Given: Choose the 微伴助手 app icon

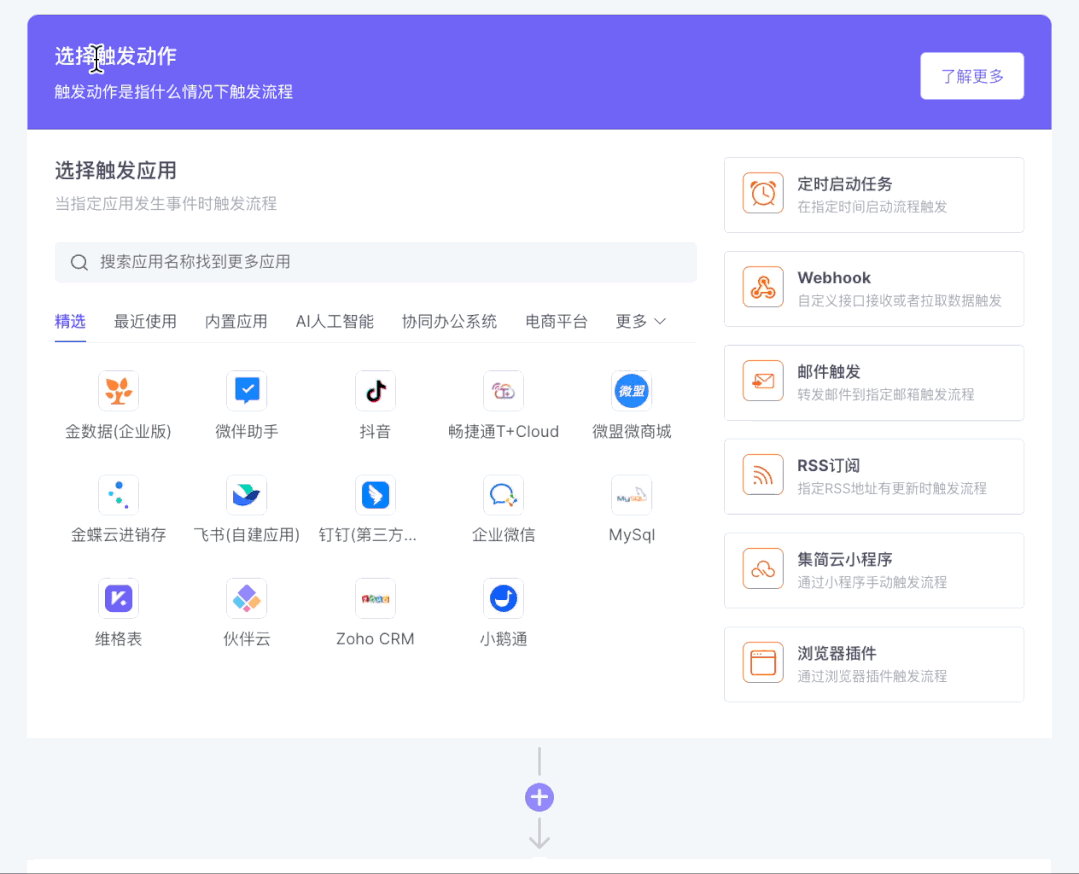Looking at the screenshot, I should click(246, 391).
